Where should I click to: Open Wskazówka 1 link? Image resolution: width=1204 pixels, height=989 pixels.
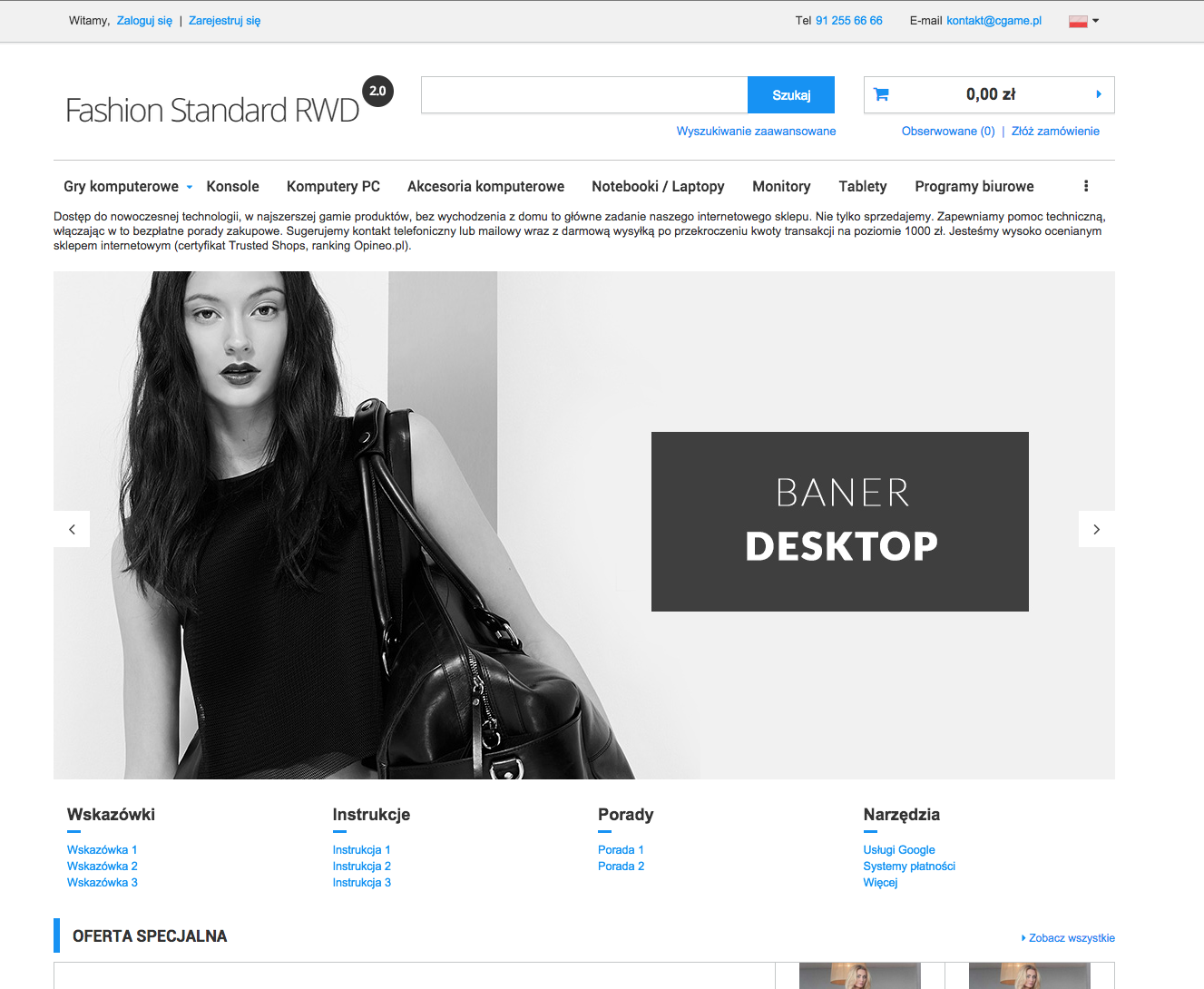(102, 850)
